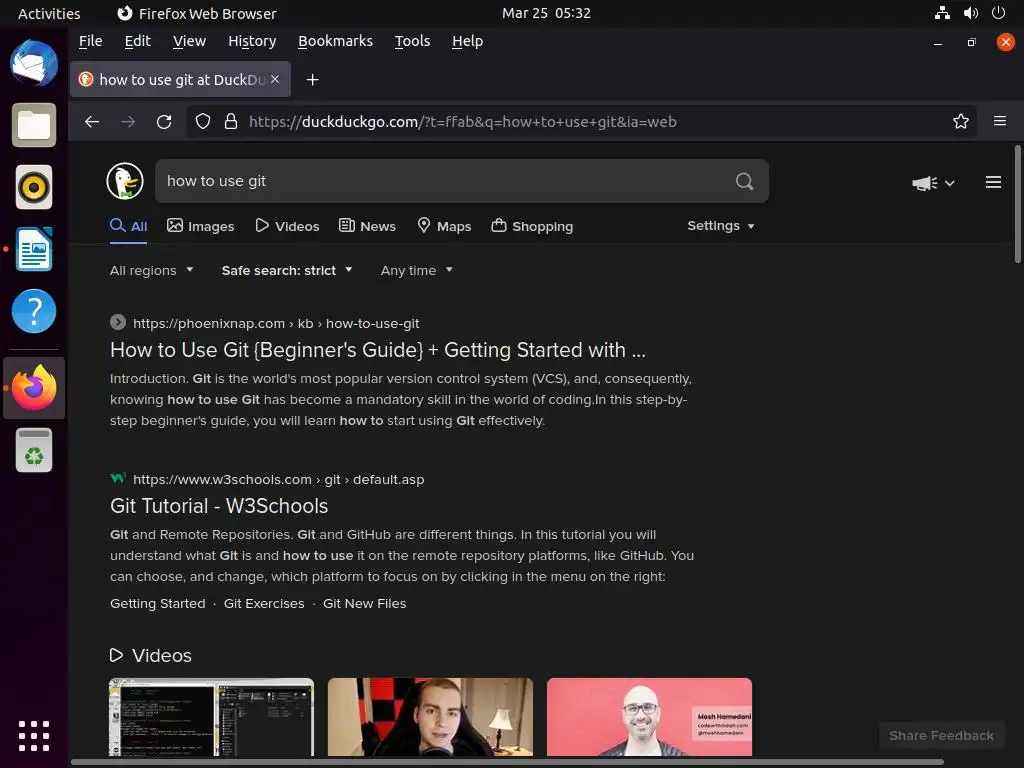Open 'How to Use Git {Beginner's Guide}' result
This screenshot has height=768, width=1024.
click(x=377, y=350)
